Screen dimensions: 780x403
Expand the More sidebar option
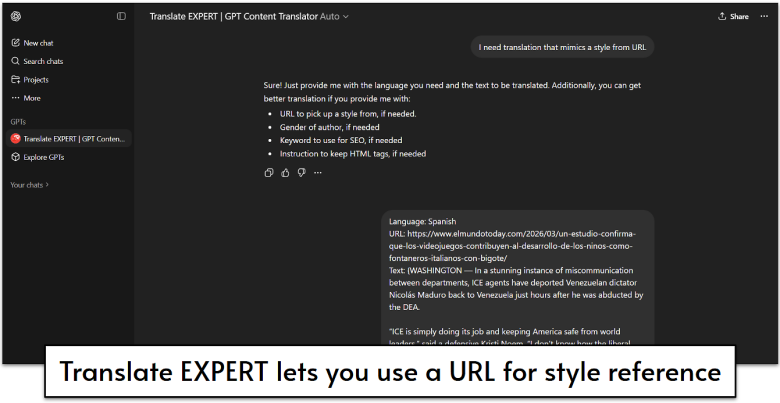pyautogui.click(x=26, y=98)
